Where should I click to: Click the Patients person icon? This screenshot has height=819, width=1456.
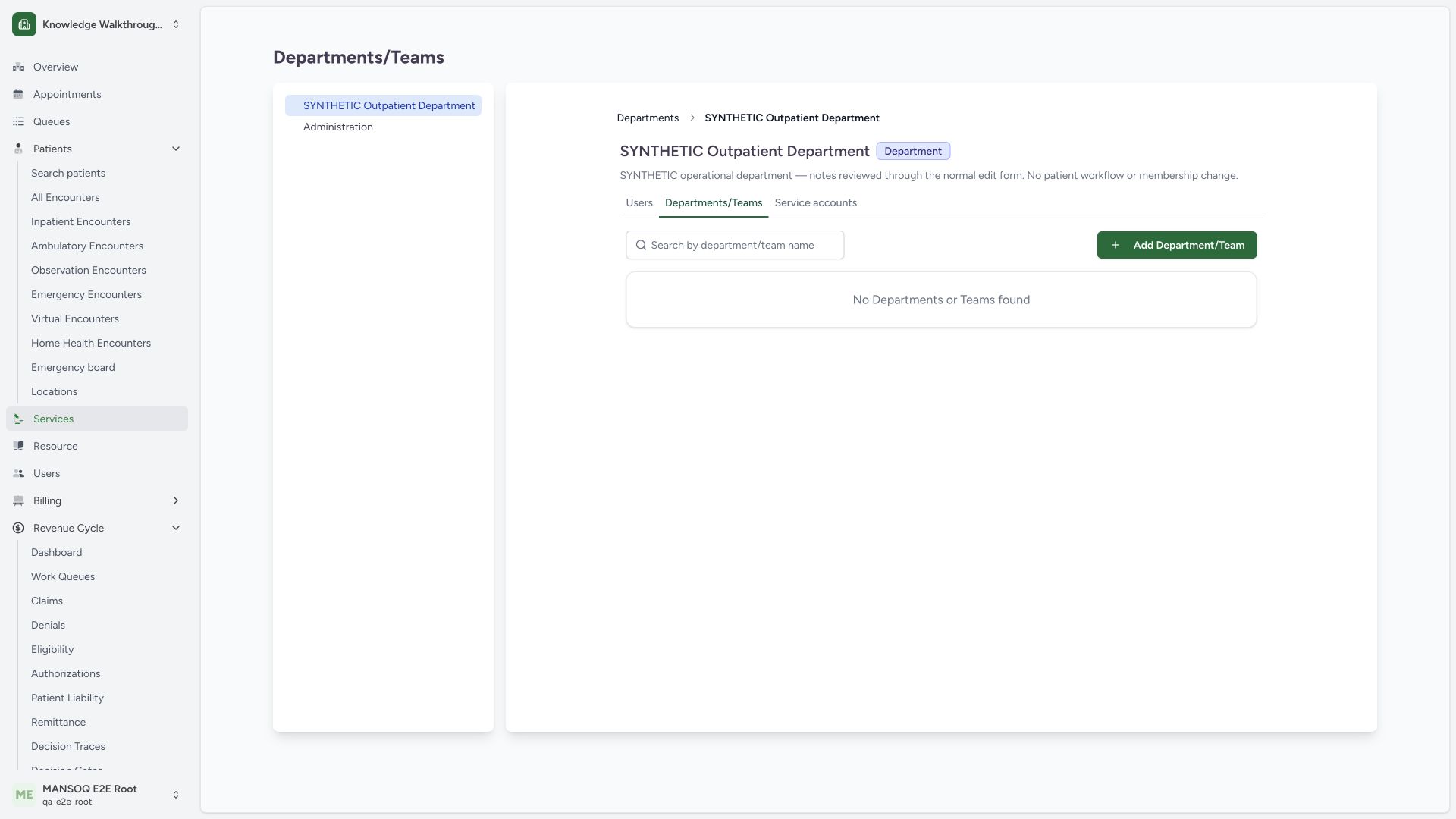(18, 149)
